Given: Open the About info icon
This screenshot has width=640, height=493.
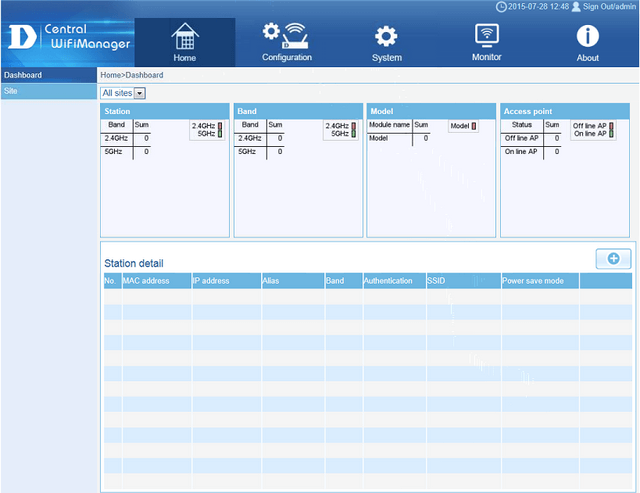Looking at the screenshot, I should 587,41.
